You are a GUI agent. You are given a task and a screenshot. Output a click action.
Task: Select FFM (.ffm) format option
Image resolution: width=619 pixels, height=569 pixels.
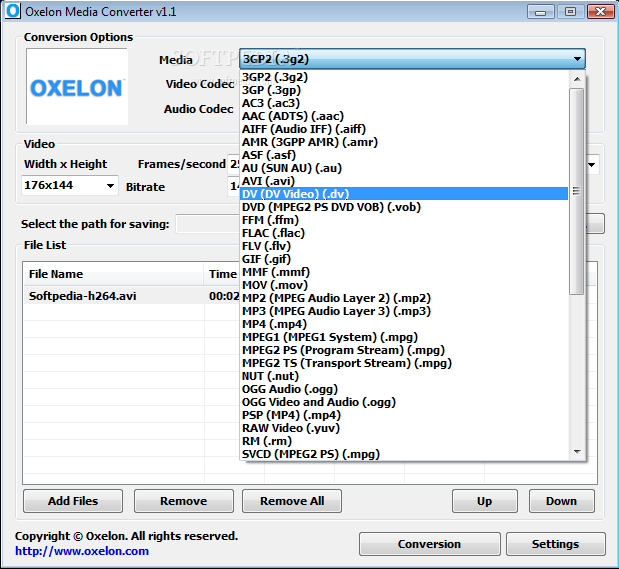[x=404, y=220]
